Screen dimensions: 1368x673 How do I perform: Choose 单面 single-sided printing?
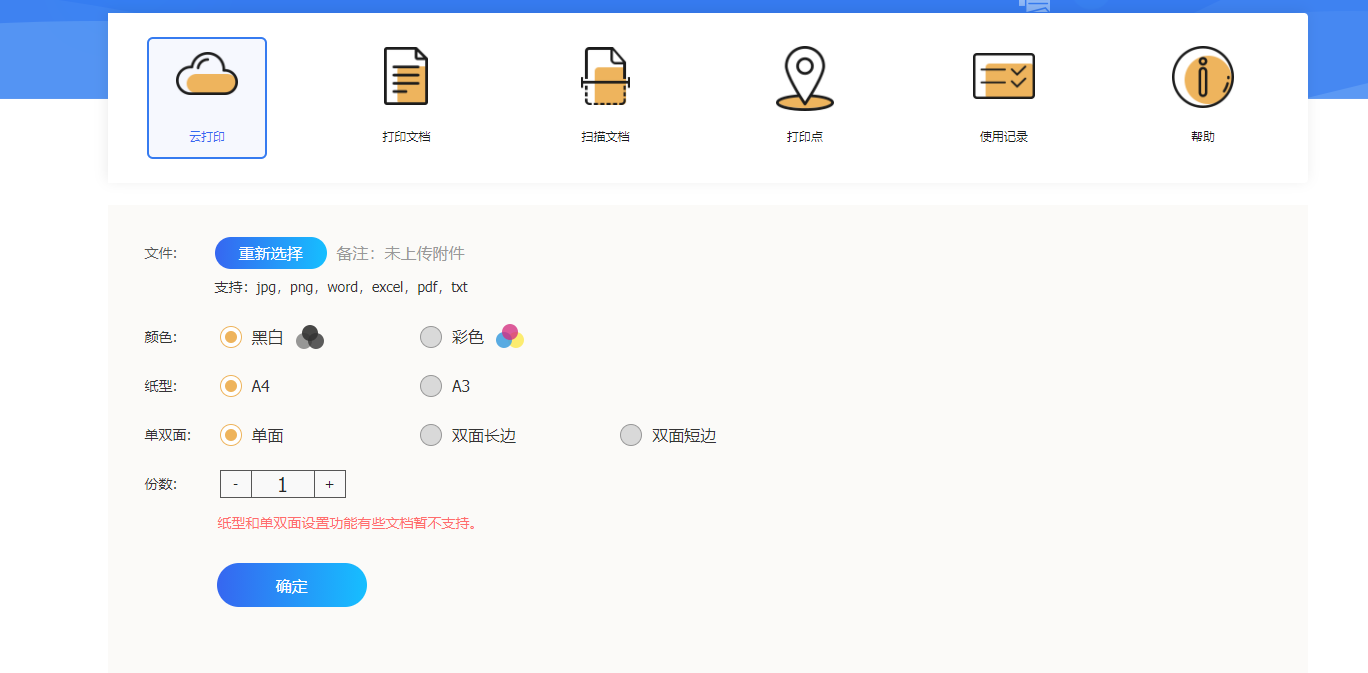point(231,435)
